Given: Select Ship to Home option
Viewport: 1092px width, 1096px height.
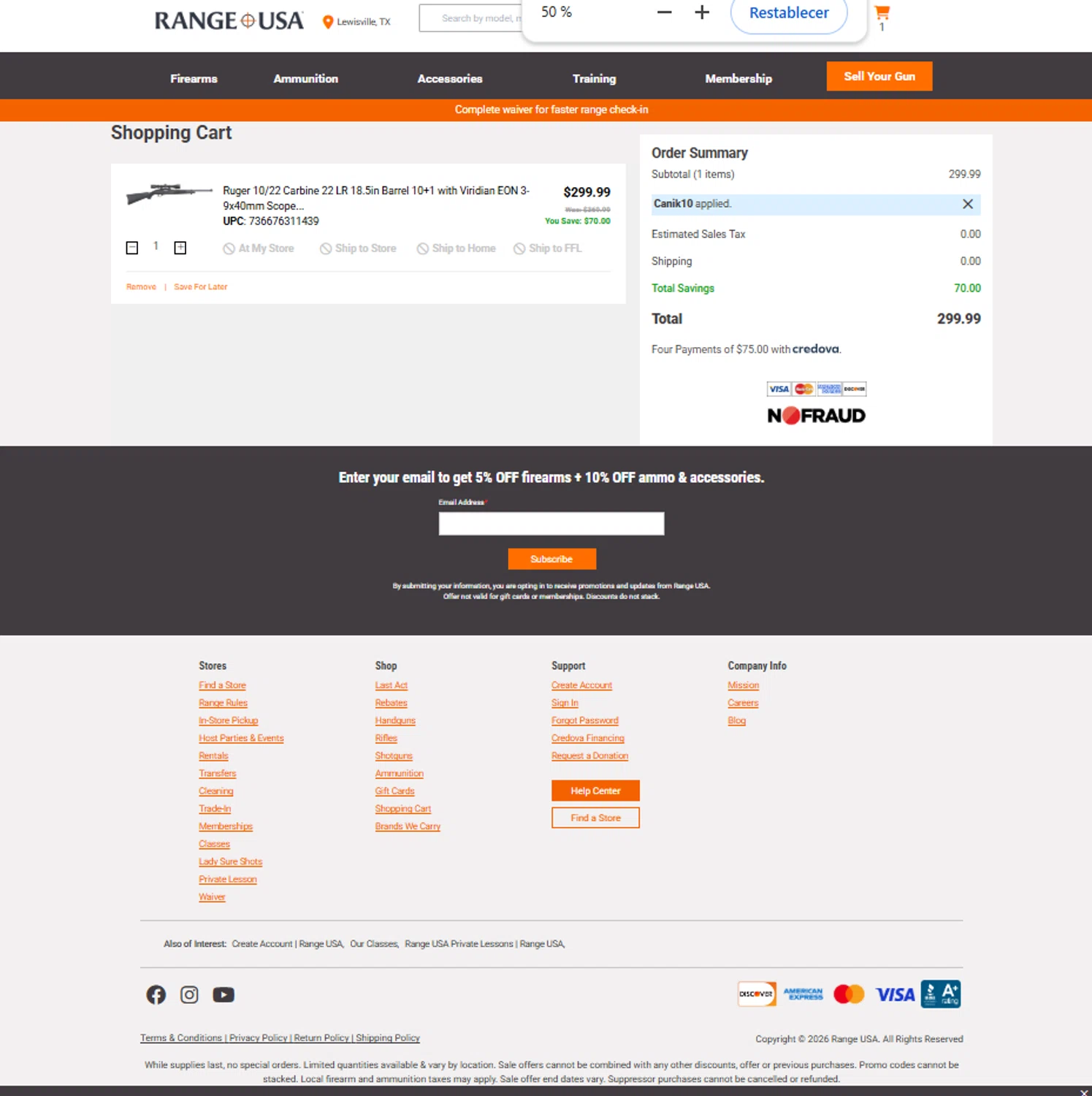Looking at the screenshot, I should (x=456, y=248).
